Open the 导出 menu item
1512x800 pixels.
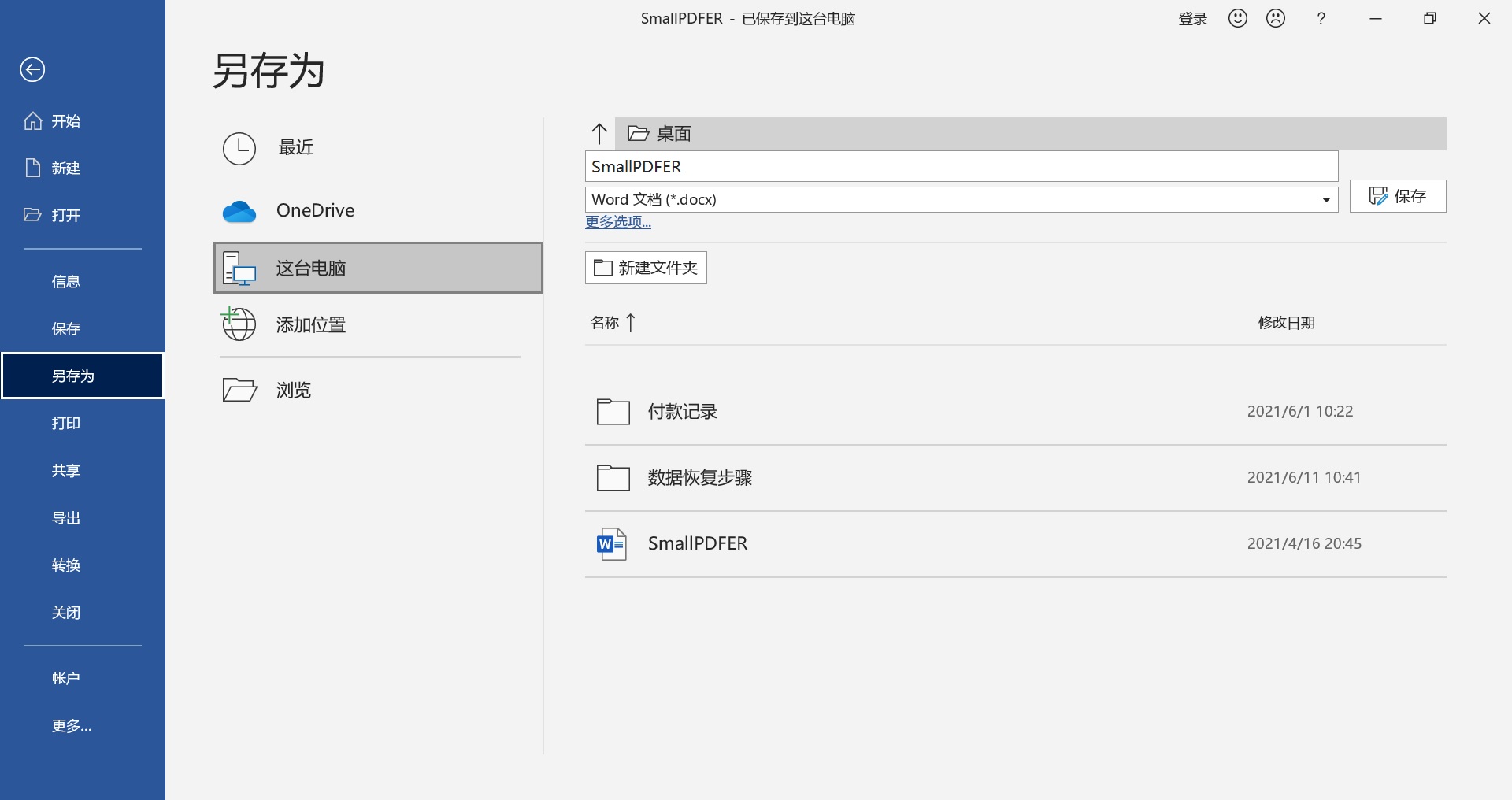(x=66, y=518)
